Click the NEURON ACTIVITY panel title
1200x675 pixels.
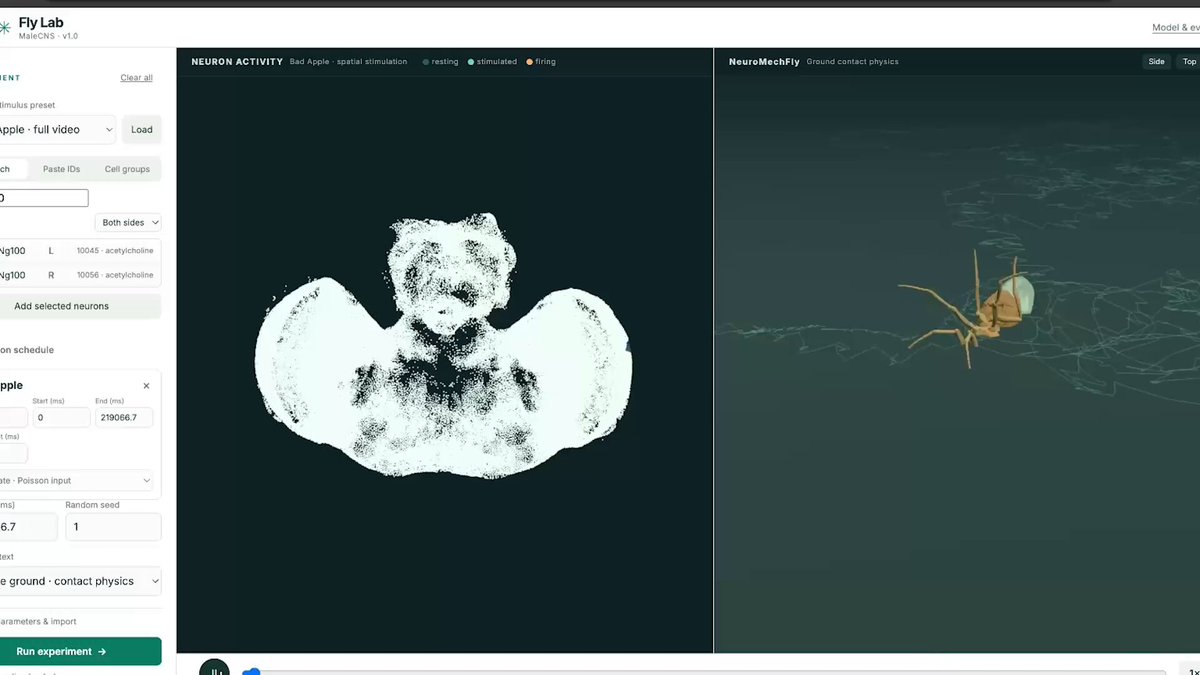pos(236,62)
